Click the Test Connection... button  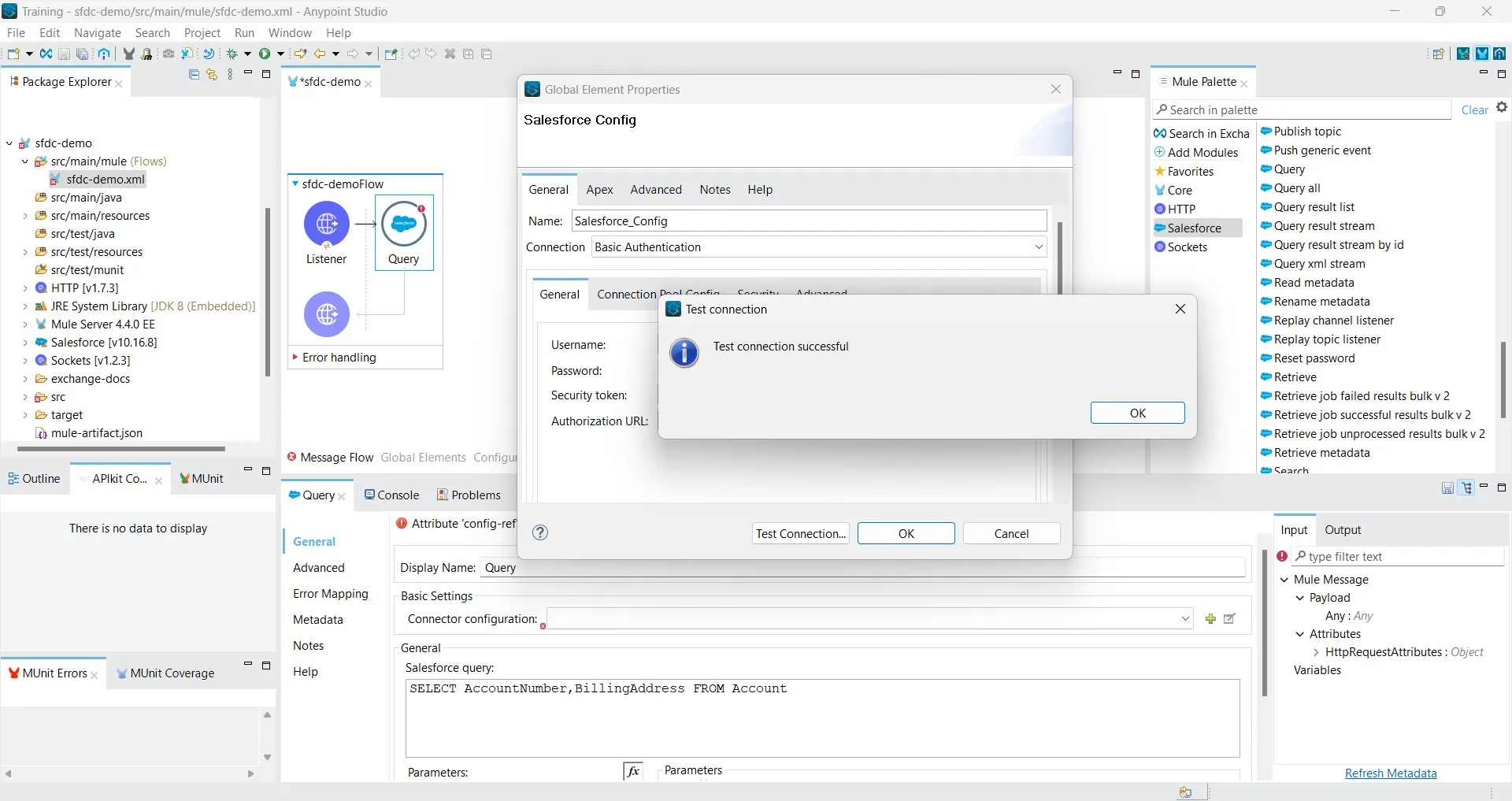(801, 533)
